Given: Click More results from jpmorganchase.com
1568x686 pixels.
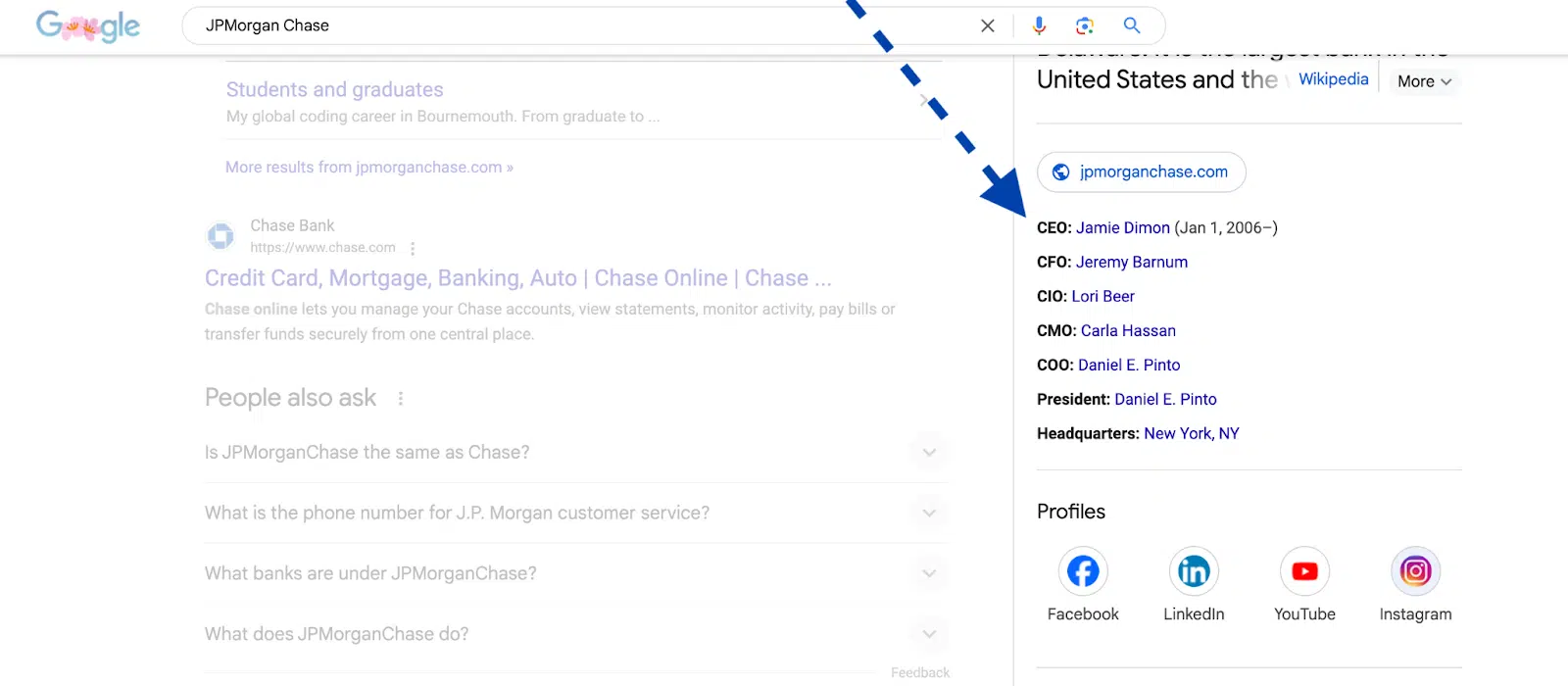Looking at the screenshot, I should (x=369, y=168).
